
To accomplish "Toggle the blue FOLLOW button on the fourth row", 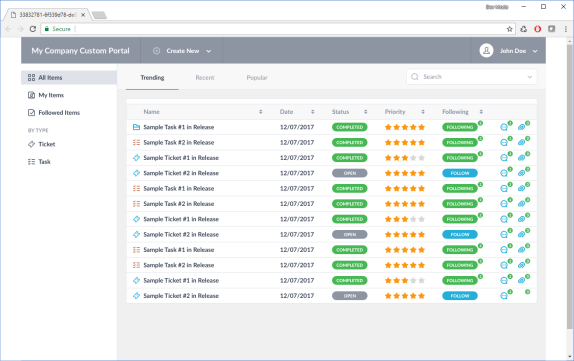I will point(460,173).
